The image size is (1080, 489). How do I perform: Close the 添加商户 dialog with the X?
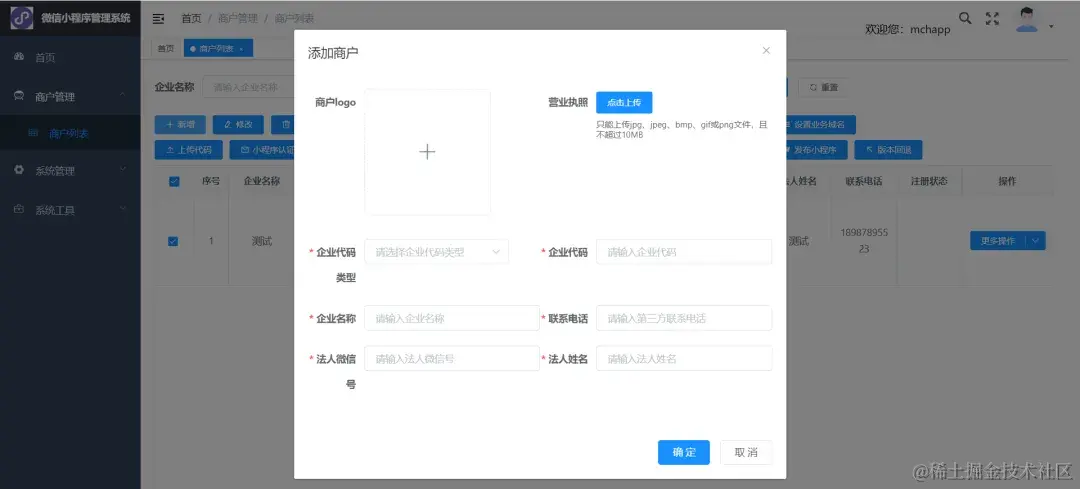pos(766,50)
